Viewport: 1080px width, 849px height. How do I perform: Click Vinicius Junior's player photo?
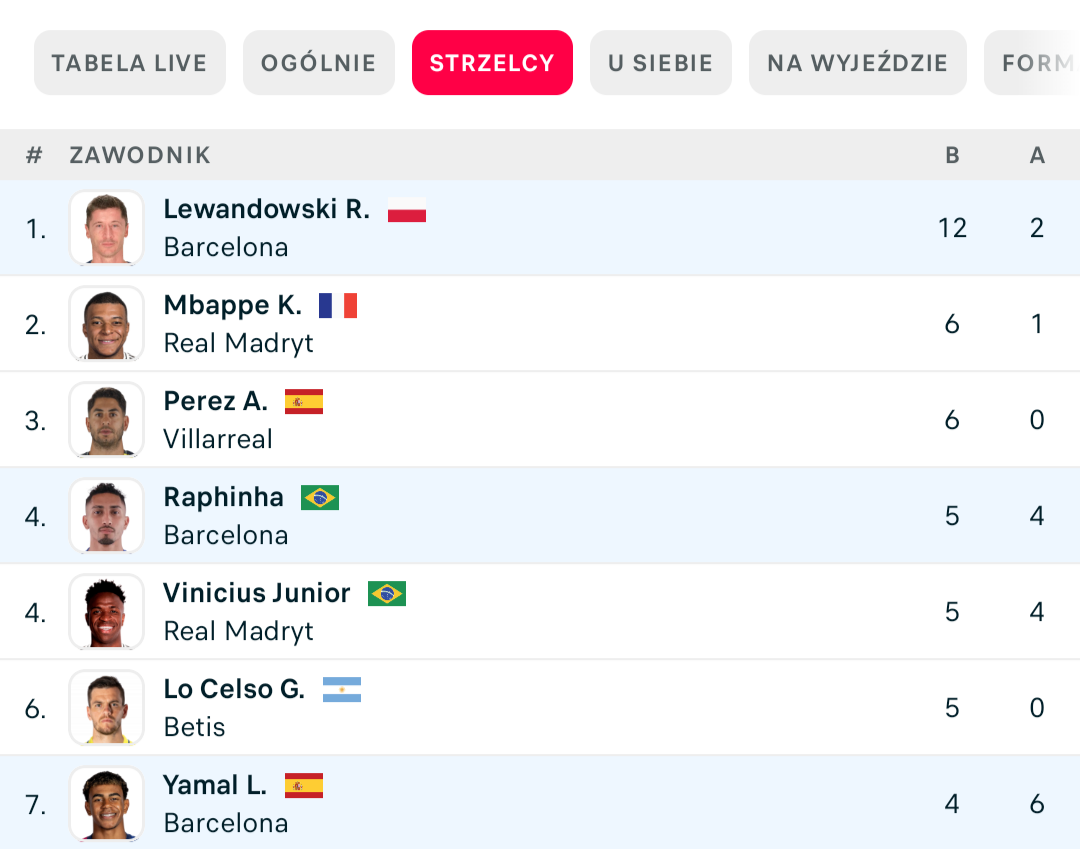point(106,612)
